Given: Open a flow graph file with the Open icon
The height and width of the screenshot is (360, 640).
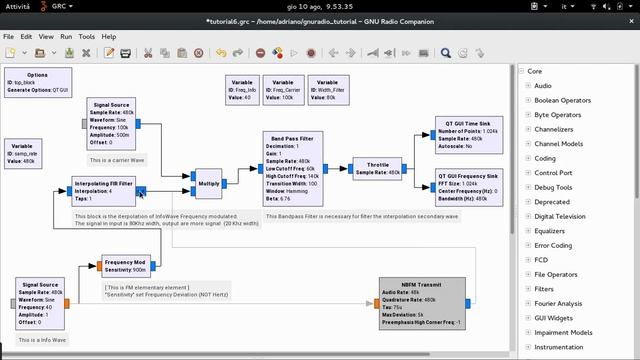Looking at the screenshot, I should [x=40, y=53].
